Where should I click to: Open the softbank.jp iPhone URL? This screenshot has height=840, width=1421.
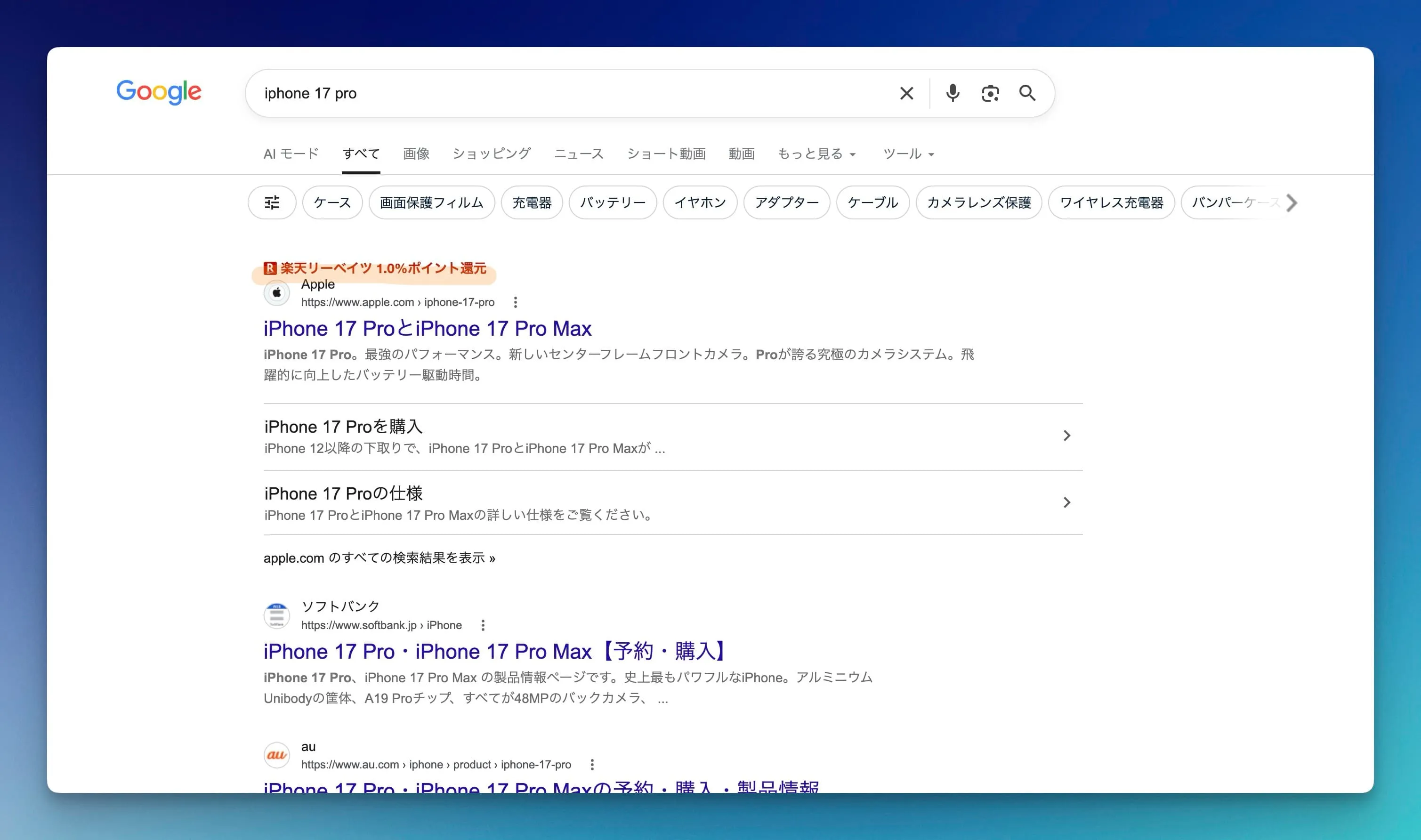point(381,625)
